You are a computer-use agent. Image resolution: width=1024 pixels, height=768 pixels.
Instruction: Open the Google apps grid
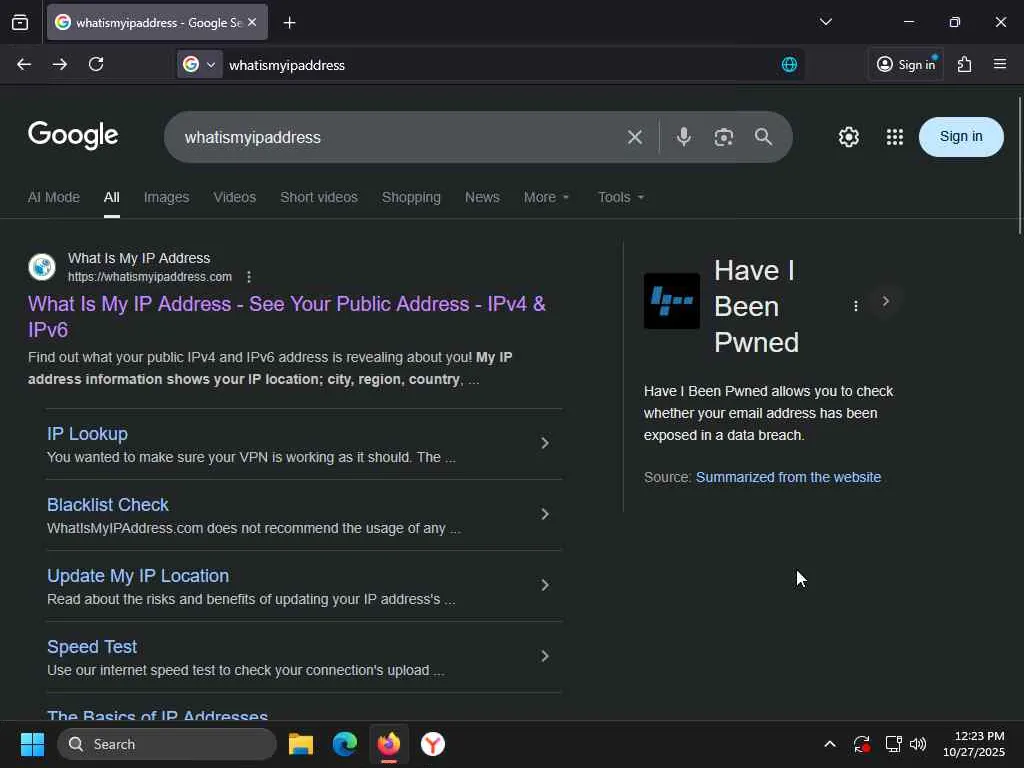click(895, 137)
